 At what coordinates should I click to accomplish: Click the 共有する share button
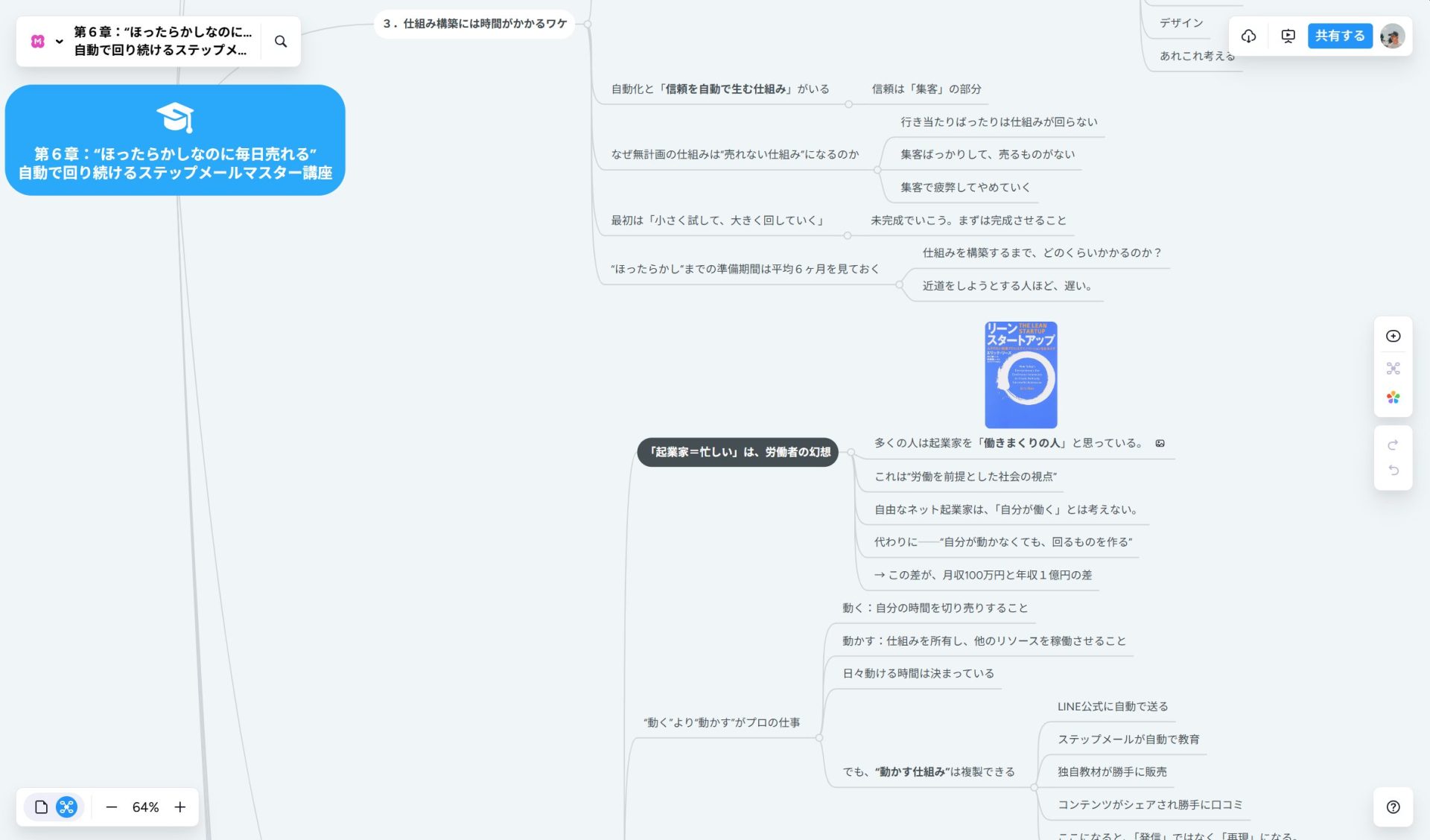pyautogui.click(x=1340, y=36)
